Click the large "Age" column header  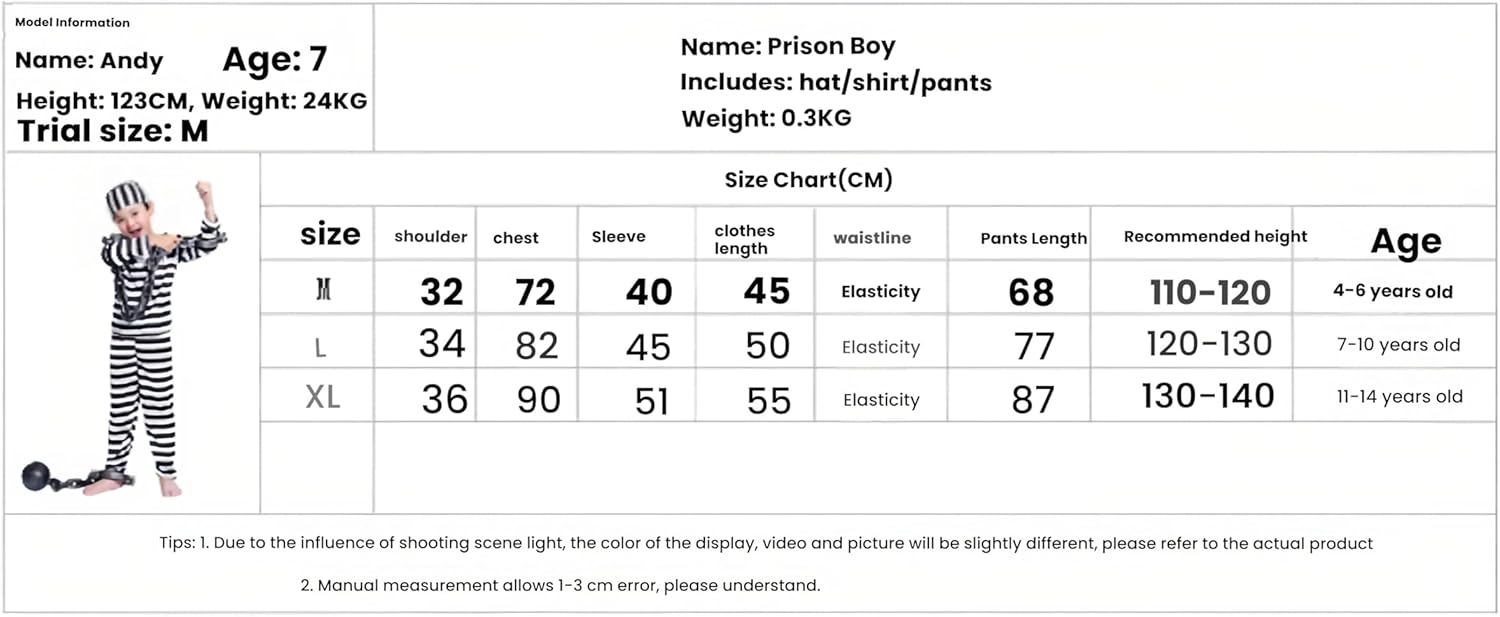(x=1405, y=241)
